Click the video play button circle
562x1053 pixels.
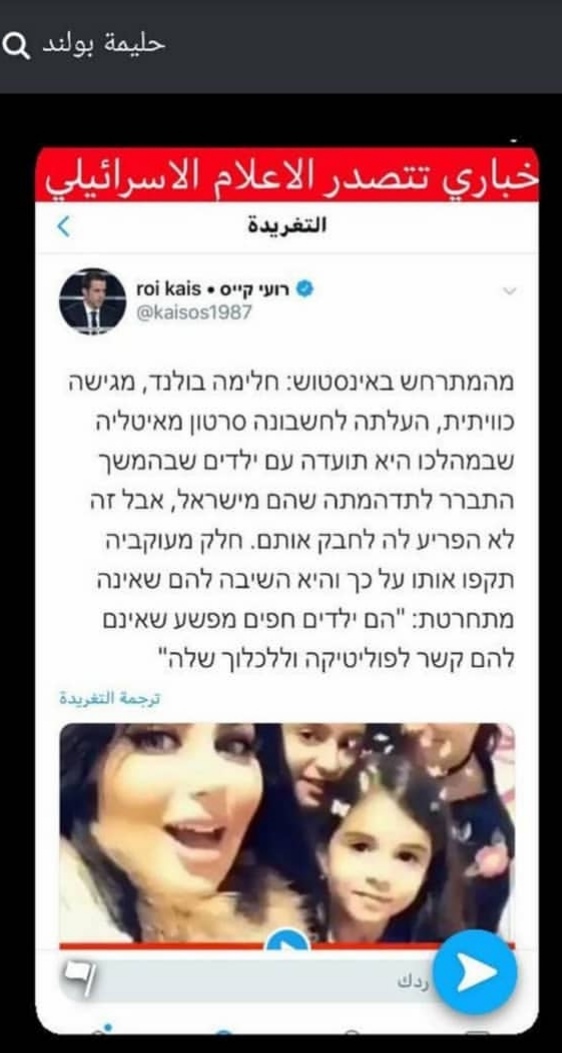287,939
